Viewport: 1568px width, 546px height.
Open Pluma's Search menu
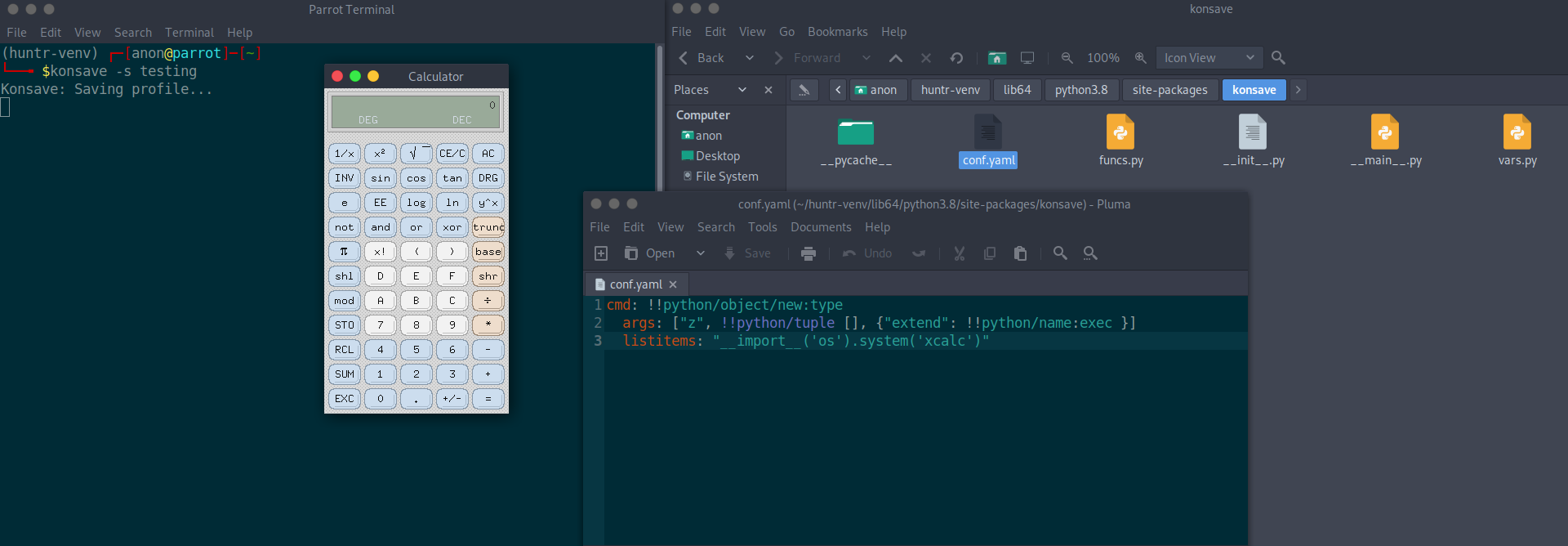point(716,227)
